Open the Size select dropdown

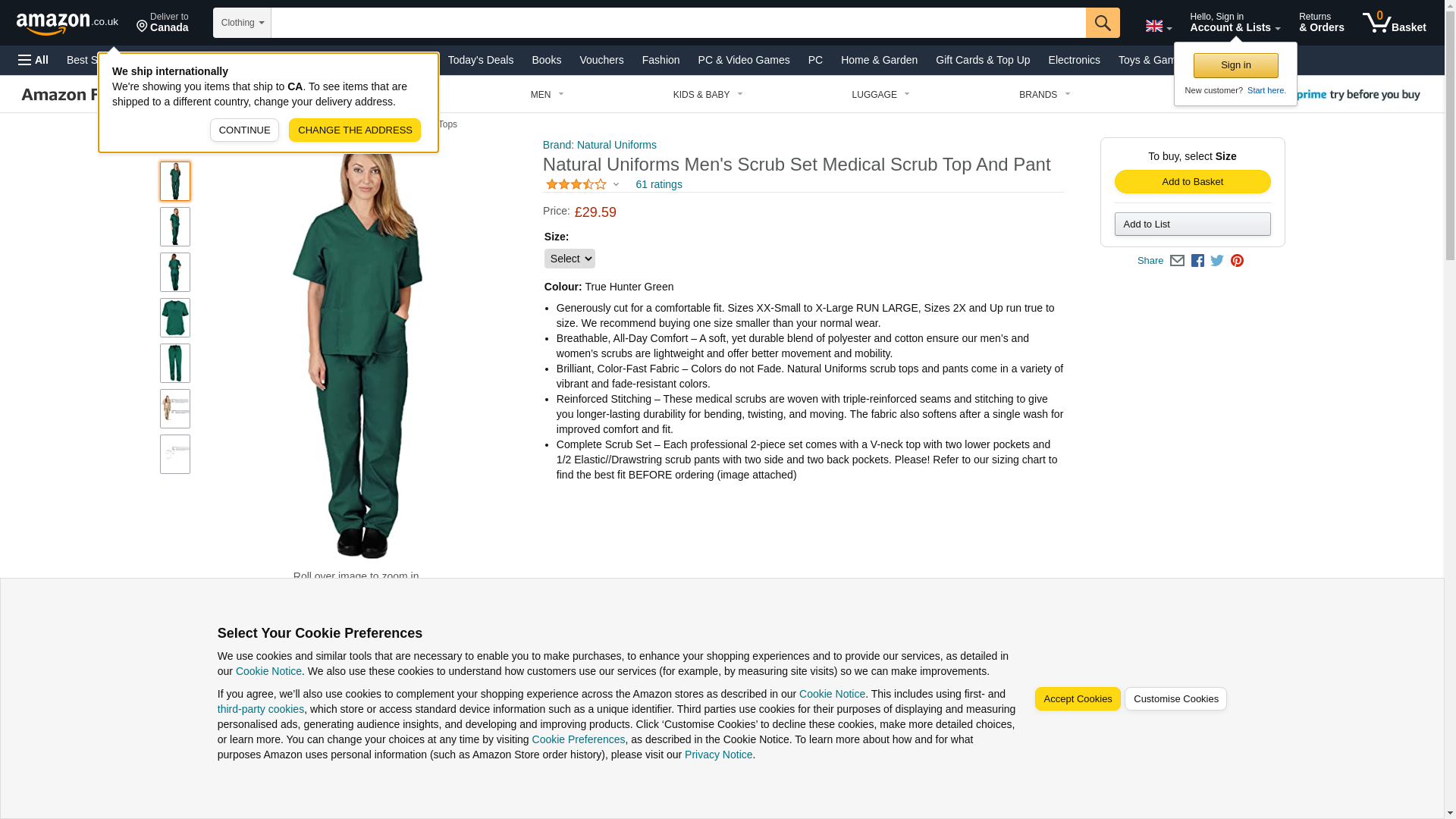[x=570, y=259]
